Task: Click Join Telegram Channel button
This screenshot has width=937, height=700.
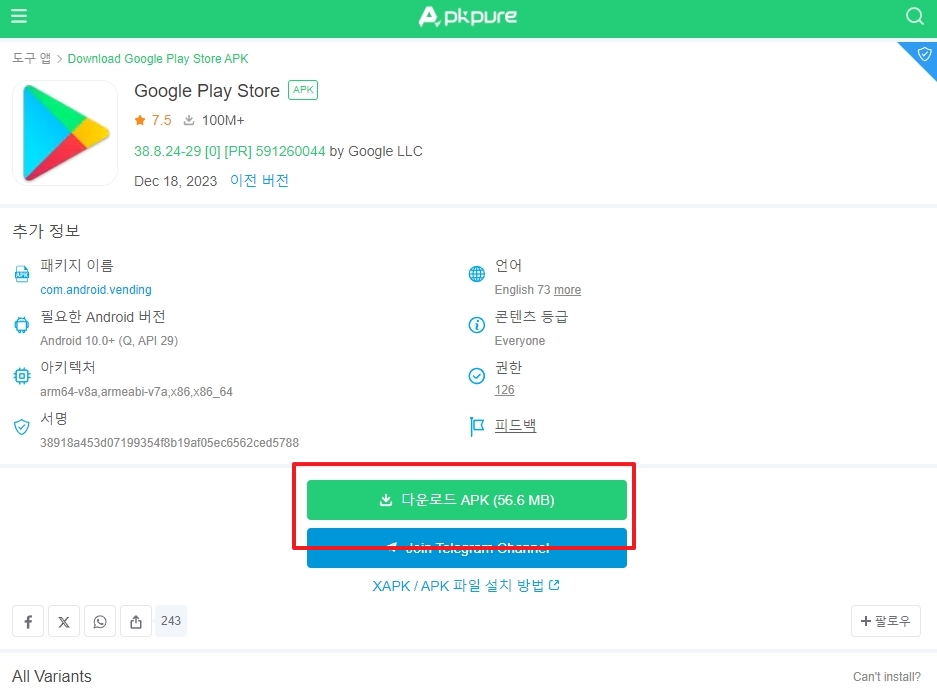Action: tap(467, 548)
